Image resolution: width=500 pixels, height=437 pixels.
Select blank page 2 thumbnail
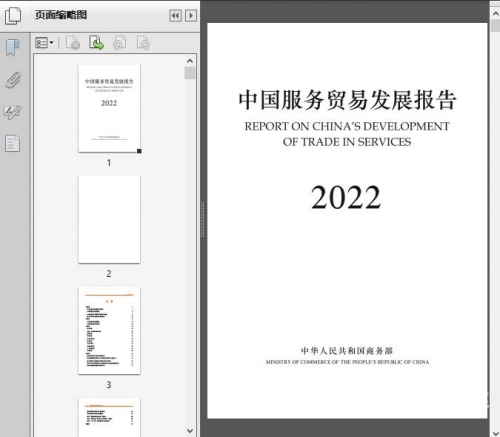[x=109, y=219]
